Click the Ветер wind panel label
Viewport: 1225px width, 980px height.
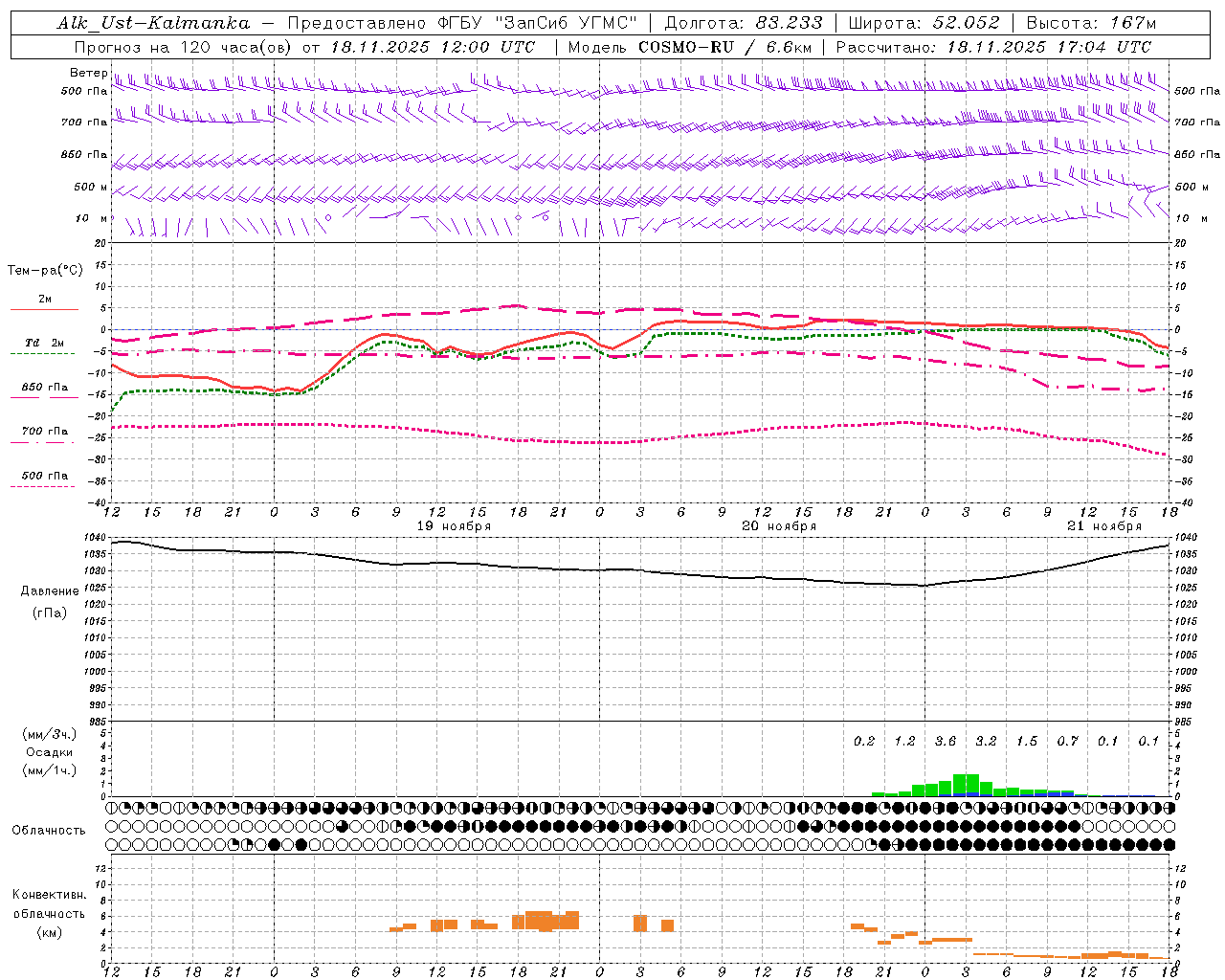pyautogui.click(x=89, y=73)
